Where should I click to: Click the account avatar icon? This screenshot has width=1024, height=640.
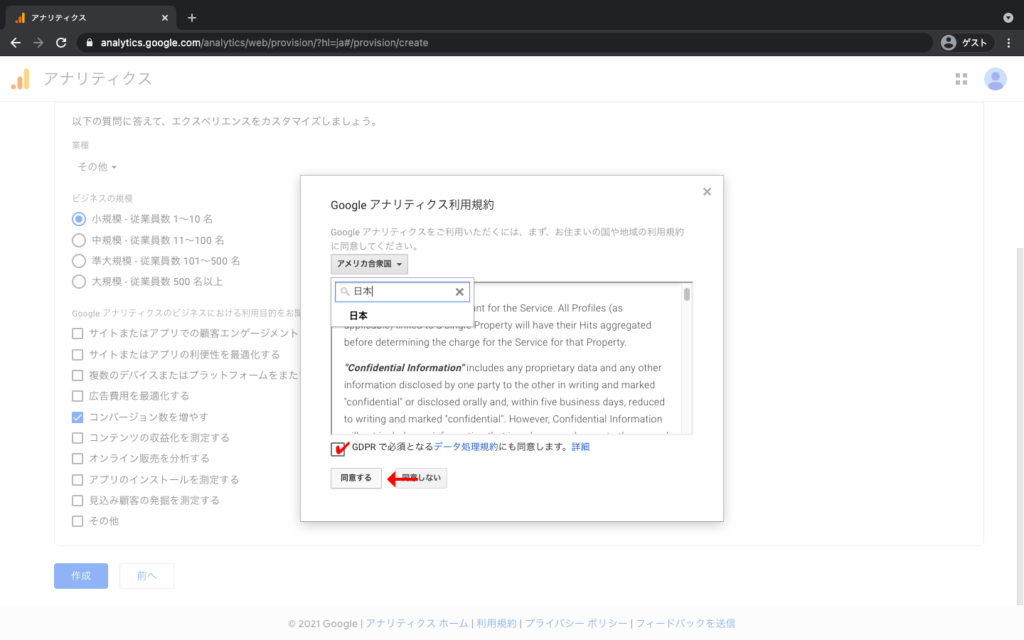(x=995, y=79)
